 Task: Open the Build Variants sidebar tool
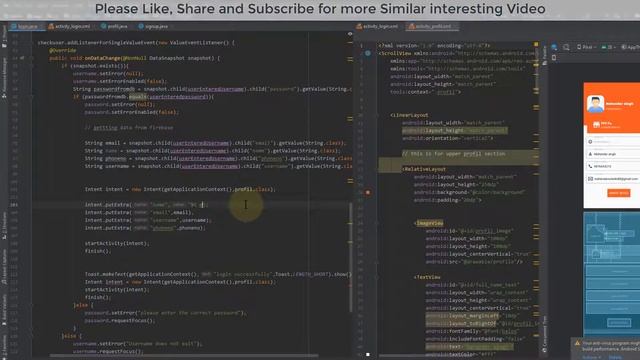[4, 309]
